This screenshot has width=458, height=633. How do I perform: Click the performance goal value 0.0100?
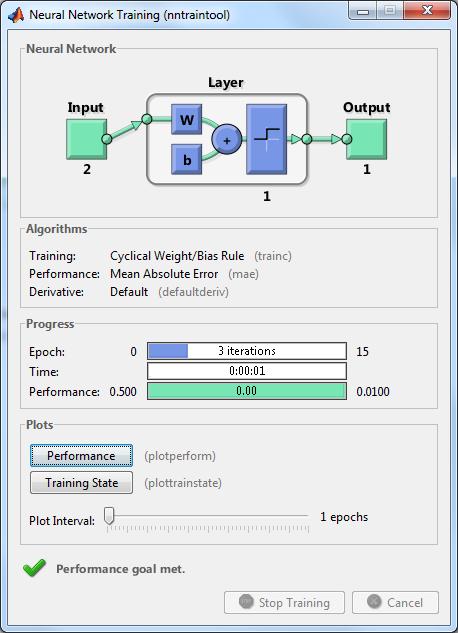(x=373, y=392)
